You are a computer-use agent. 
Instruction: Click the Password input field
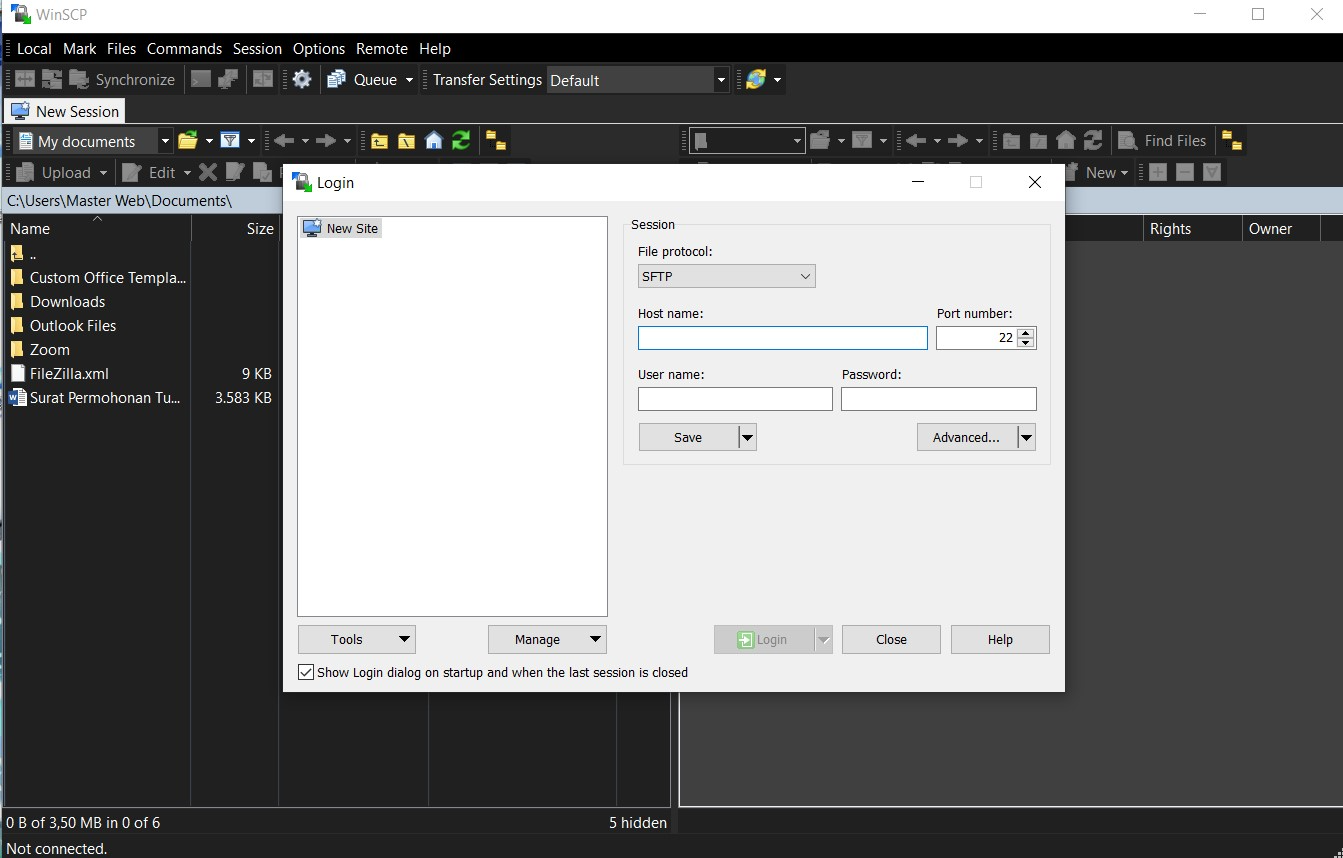(x=939, y=399)
